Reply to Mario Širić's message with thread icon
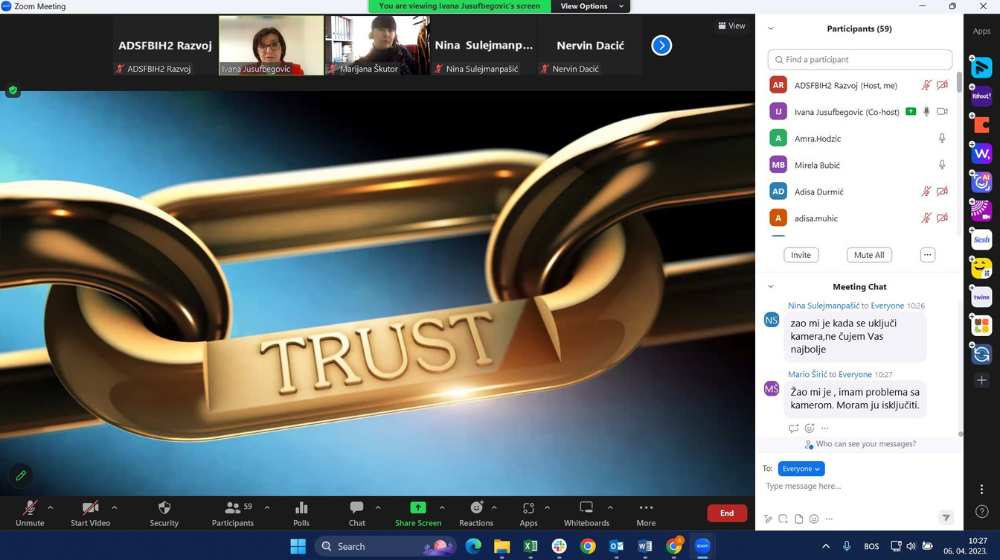The image size is (1000, 560). tap(793, 428)
